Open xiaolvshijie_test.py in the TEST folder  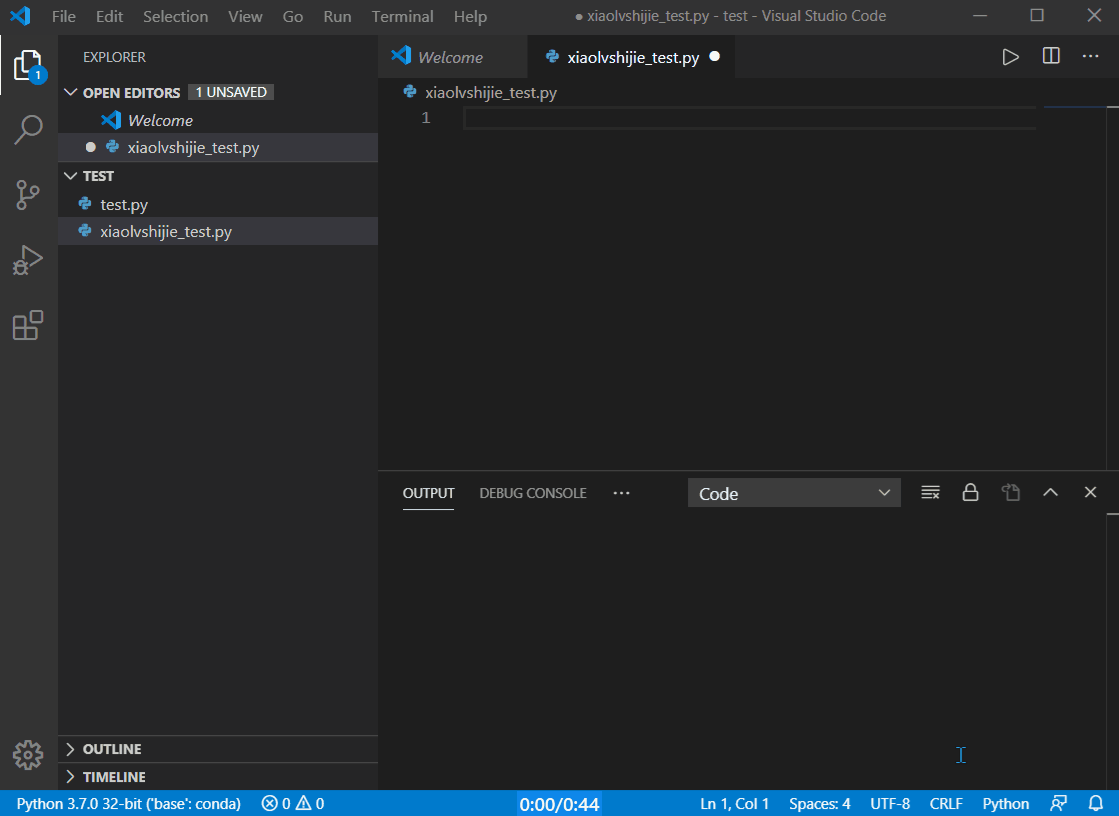click(x=218, y=231)
